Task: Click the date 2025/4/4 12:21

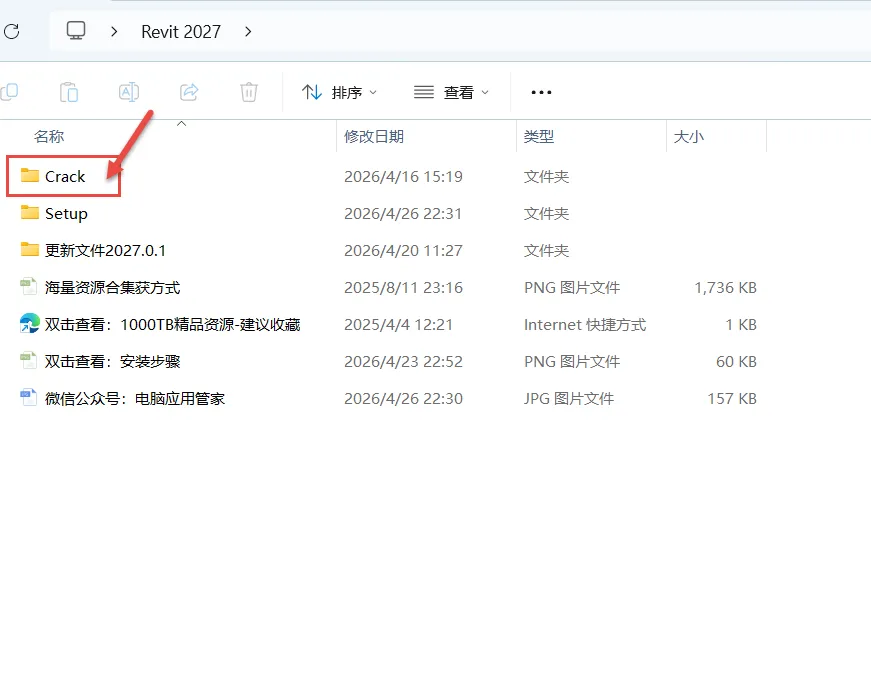Action: tap(398, 324)
